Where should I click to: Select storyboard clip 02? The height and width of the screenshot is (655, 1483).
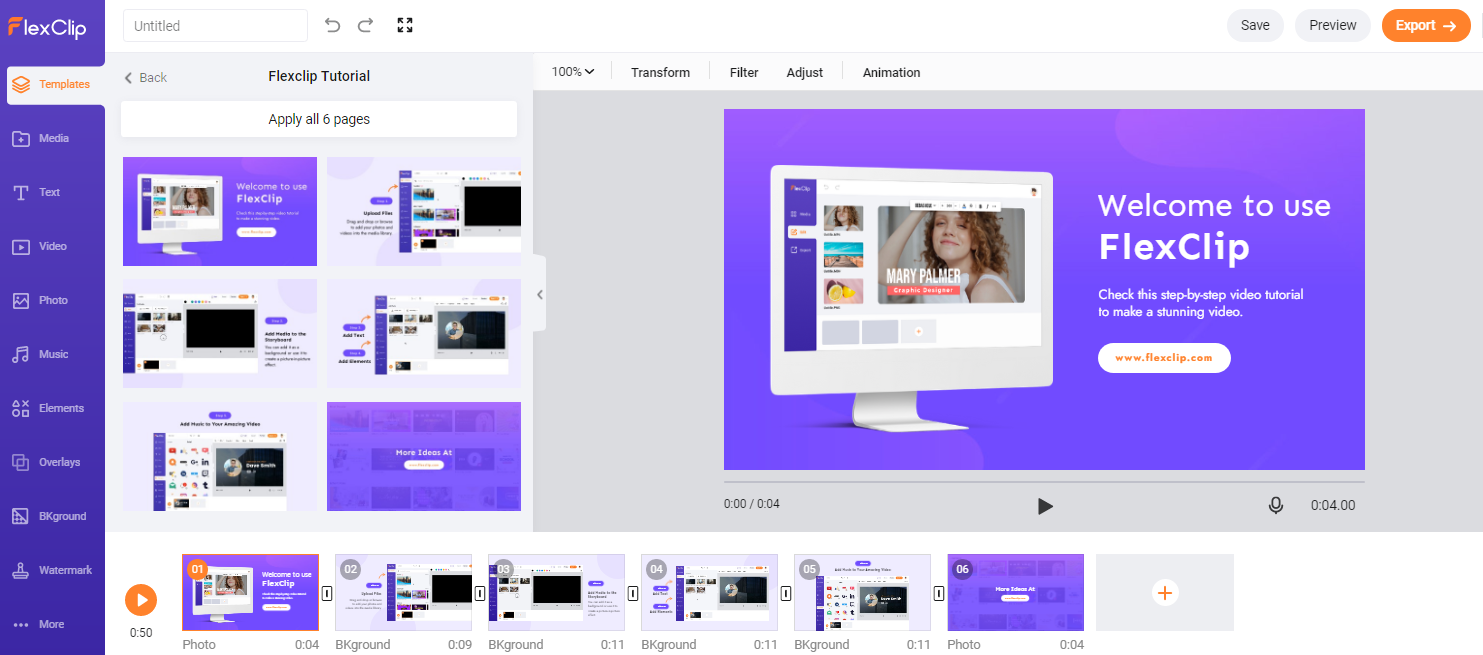click(x=403, y=592)
